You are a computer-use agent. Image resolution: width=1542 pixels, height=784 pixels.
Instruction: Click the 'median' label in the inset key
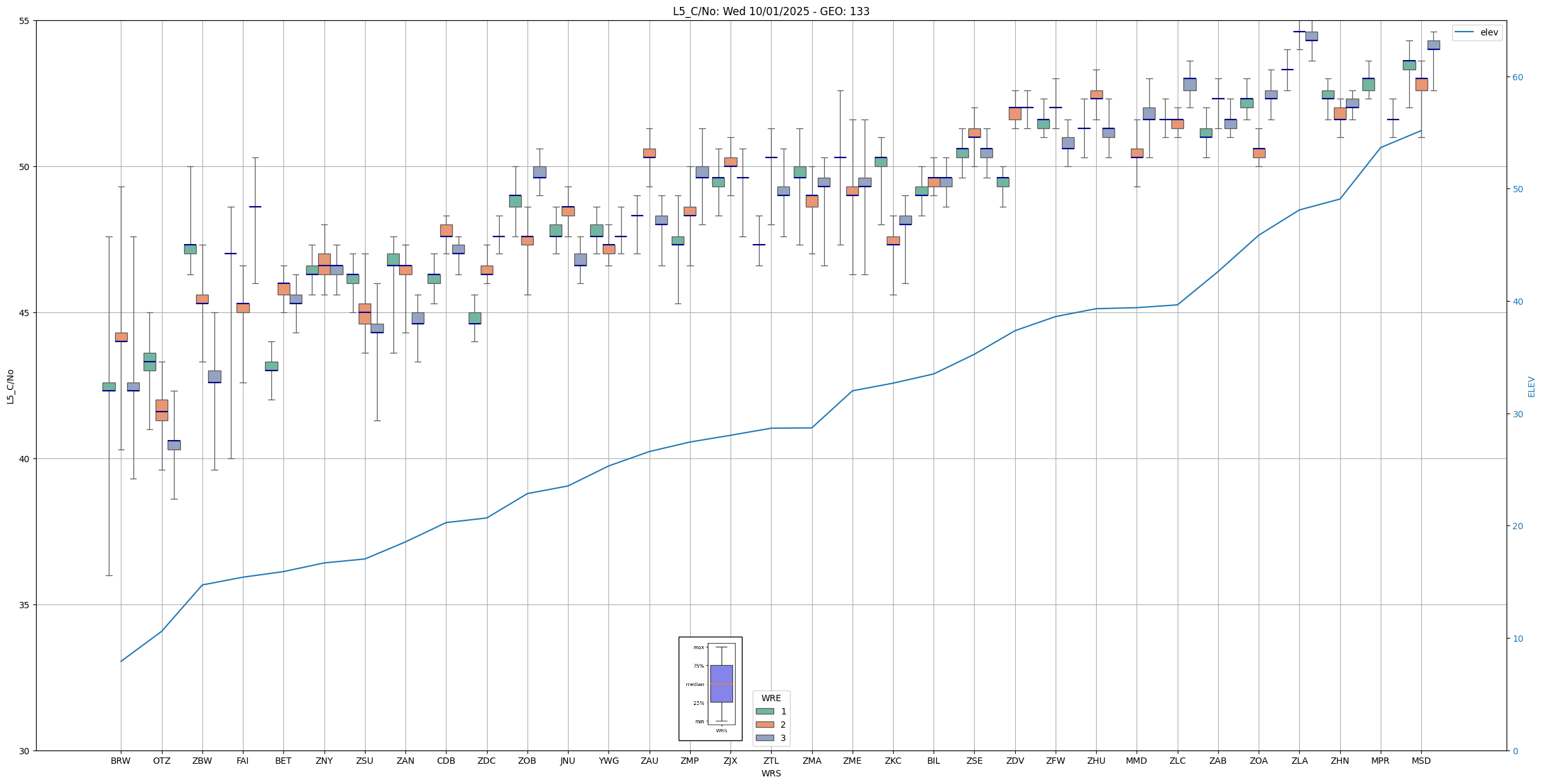pyautogui.click(x=694, y=684)
